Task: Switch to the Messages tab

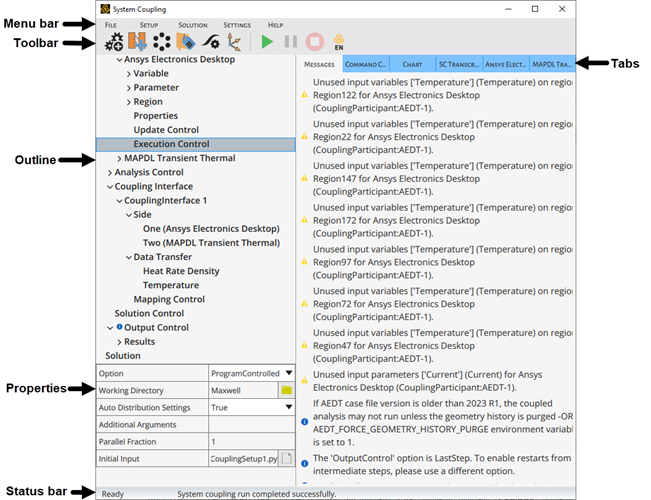Action: [x=319, y=64]
